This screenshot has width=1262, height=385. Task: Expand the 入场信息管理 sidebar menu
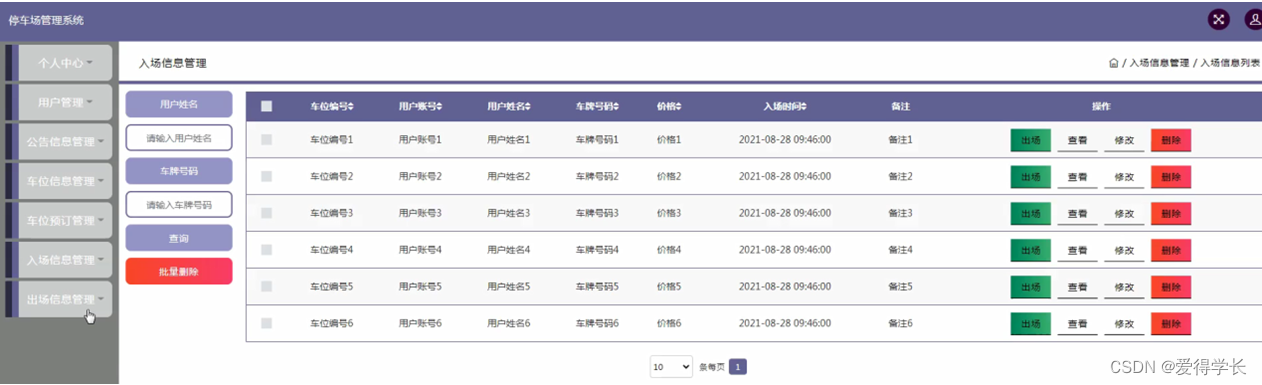65,260
